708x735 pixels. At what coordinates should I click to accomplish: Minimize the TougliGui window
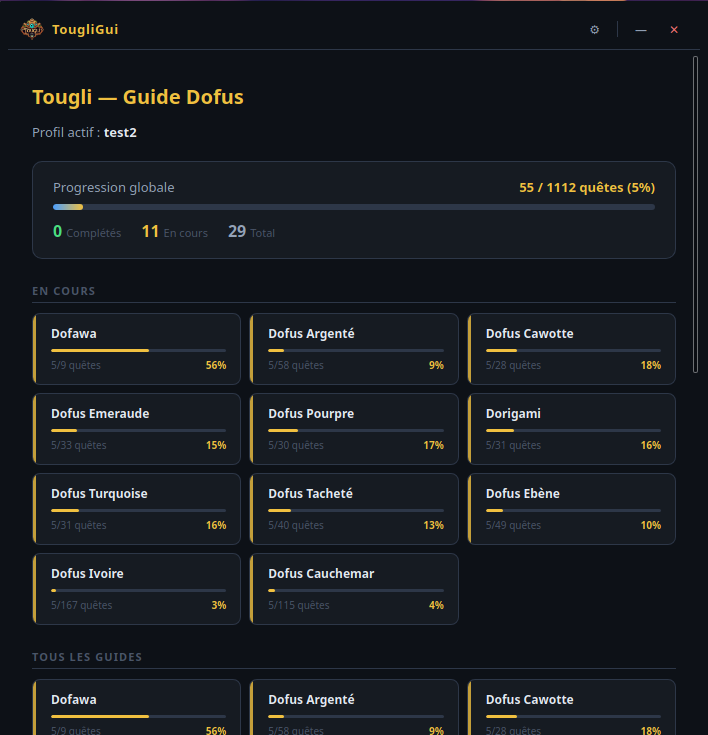(640, 30)
